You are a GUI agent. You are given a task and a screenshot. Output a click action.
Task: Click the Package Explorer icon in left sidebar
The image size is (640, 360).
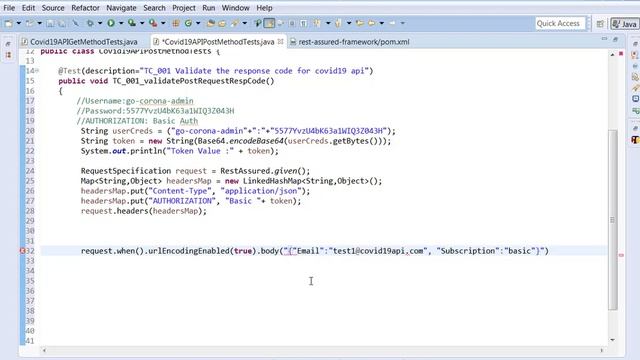point(8,54)
